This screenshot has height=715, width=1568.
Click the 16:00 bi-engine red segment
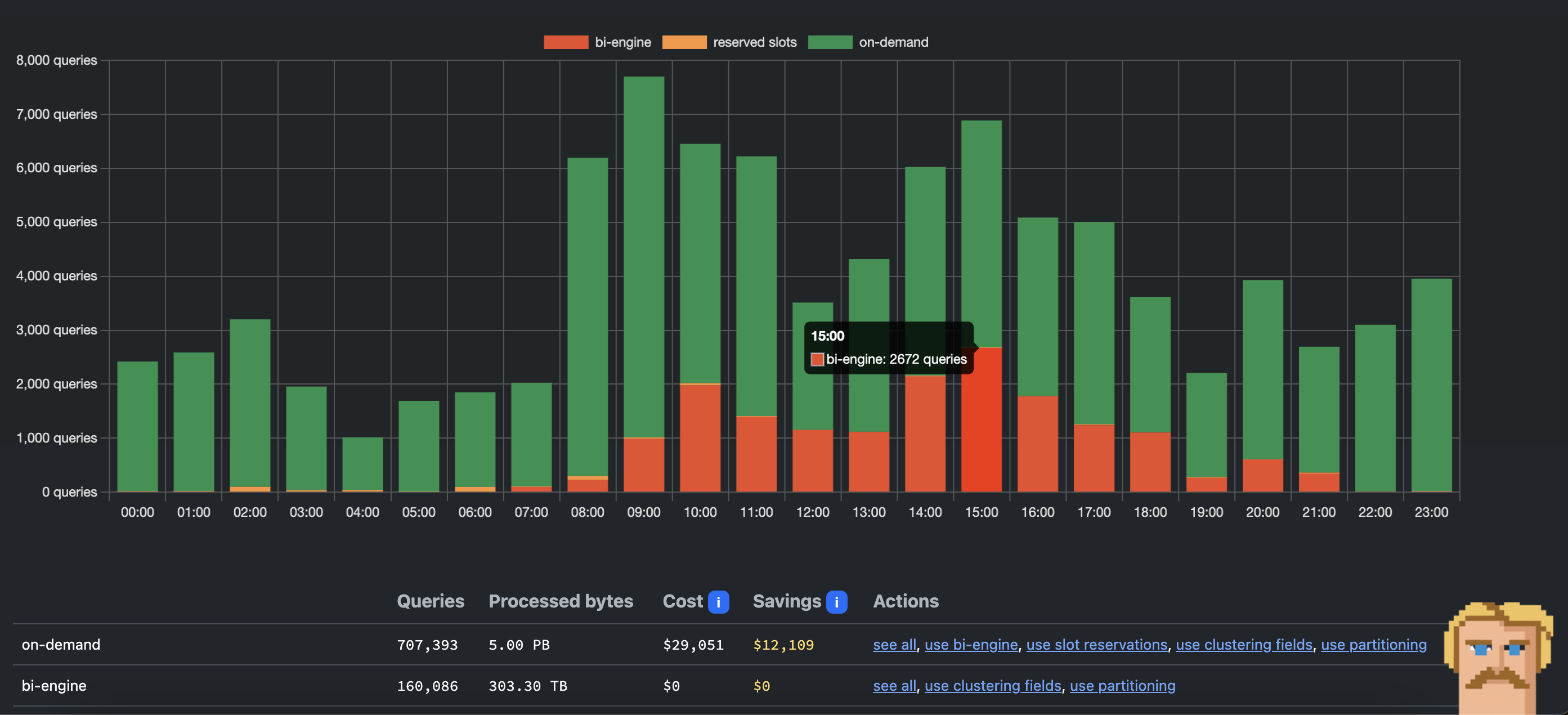(1037, 444)
